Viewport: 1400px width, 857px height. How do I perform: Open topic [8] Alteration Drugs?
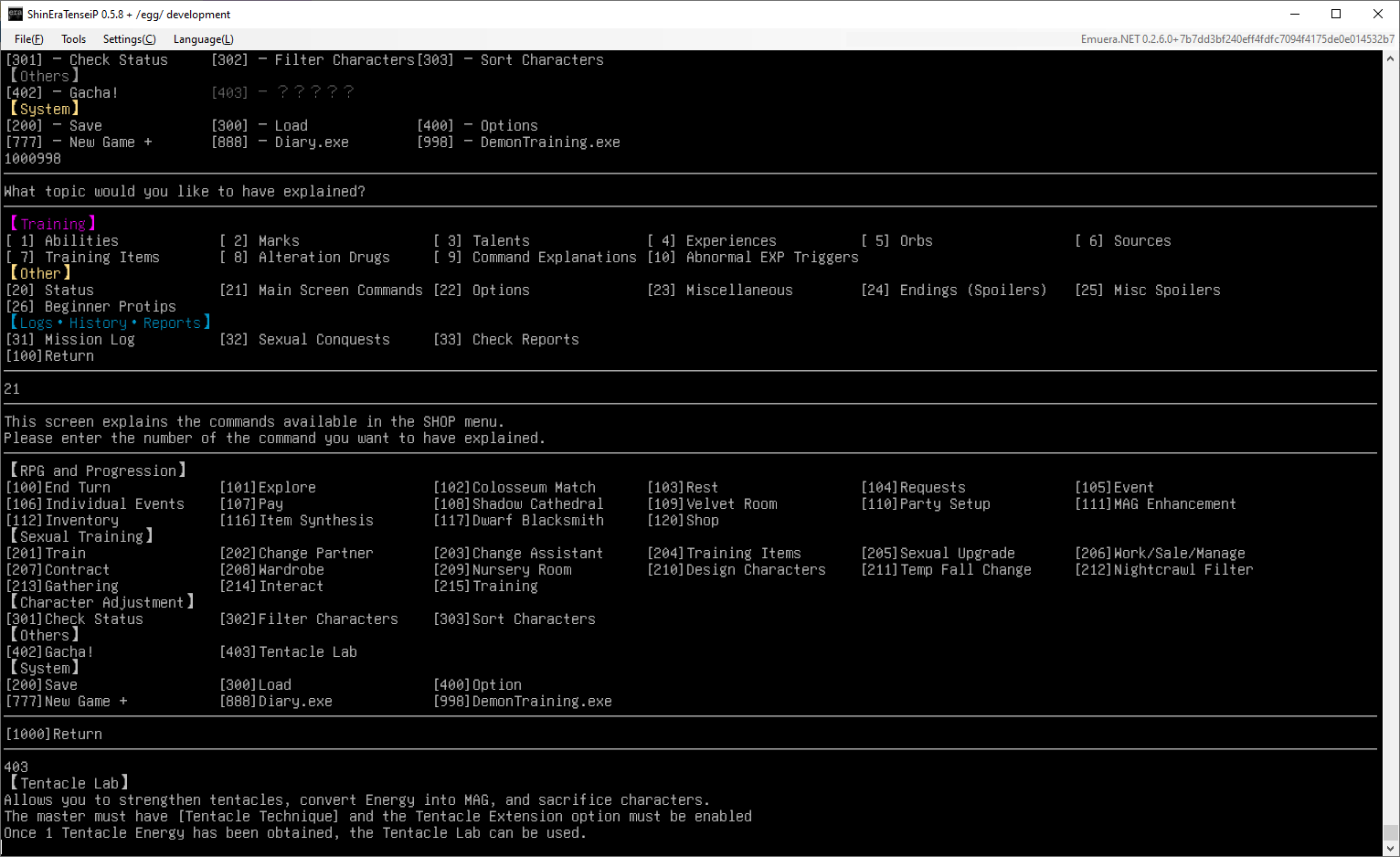tap(305, 258)
